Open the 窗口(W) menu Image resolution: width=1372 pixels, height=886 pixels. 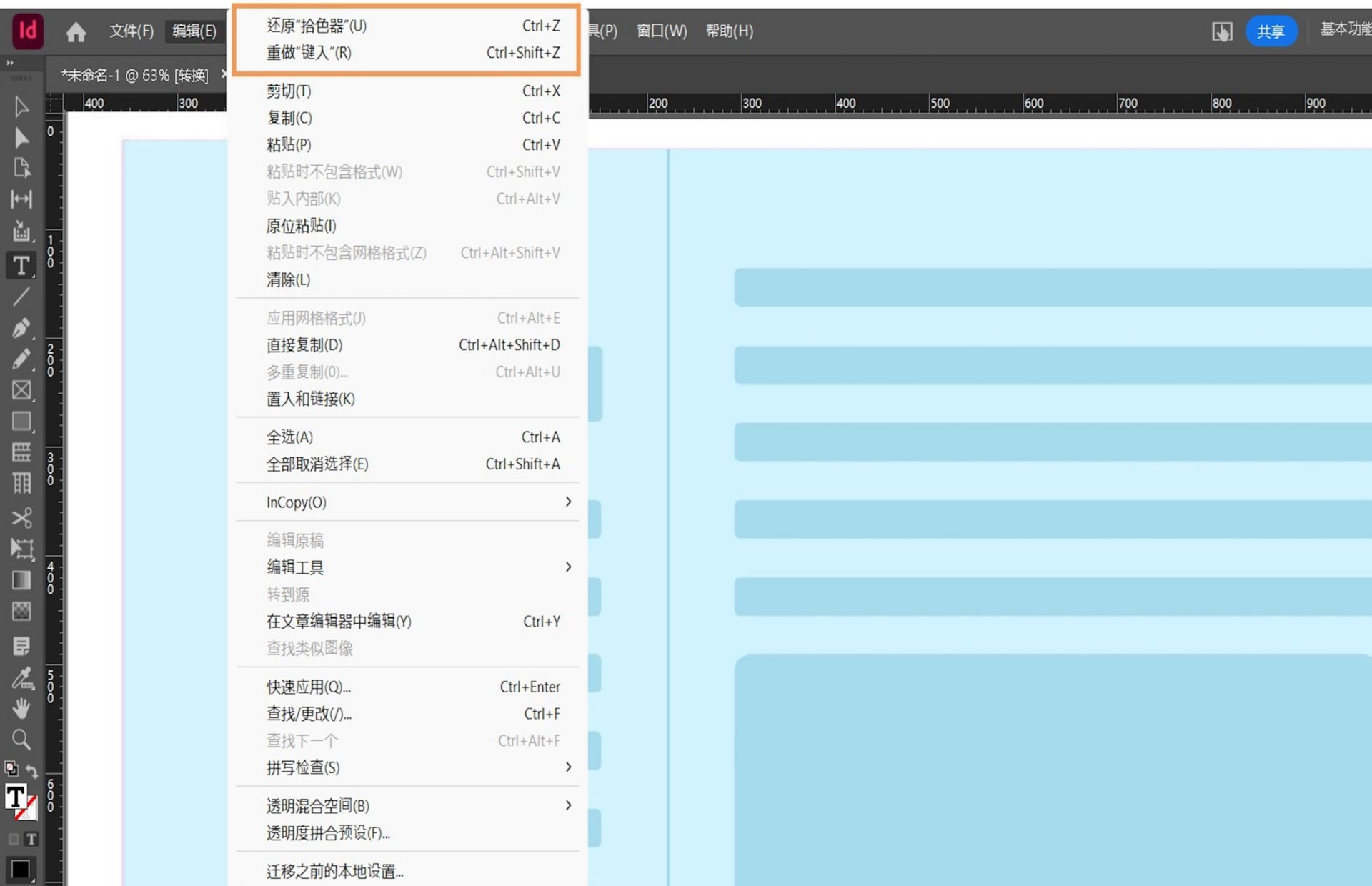coord(661,31)
